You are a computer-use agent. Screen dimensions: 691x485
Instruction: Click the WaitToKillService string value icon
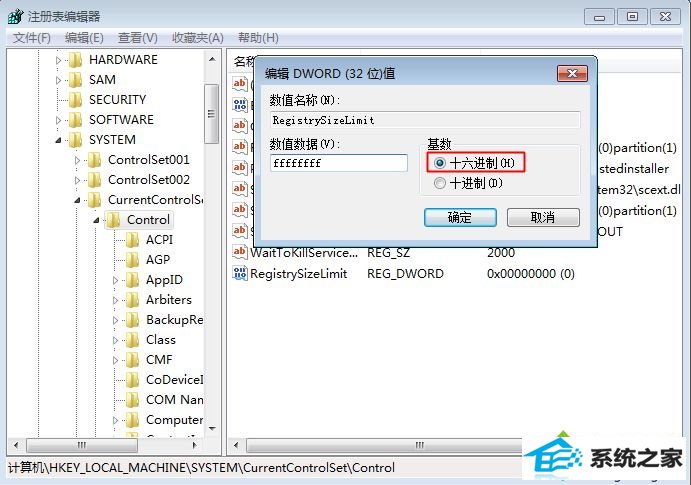click(240, 252)
